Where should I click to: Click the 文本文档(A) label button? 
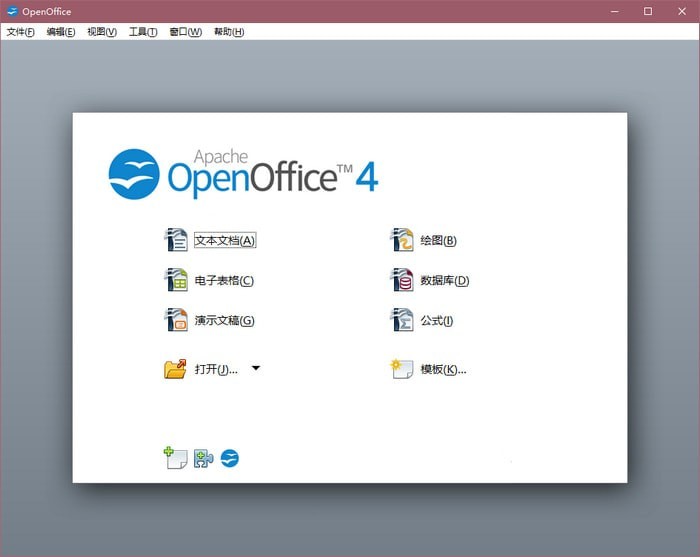[x=225, y=240]
